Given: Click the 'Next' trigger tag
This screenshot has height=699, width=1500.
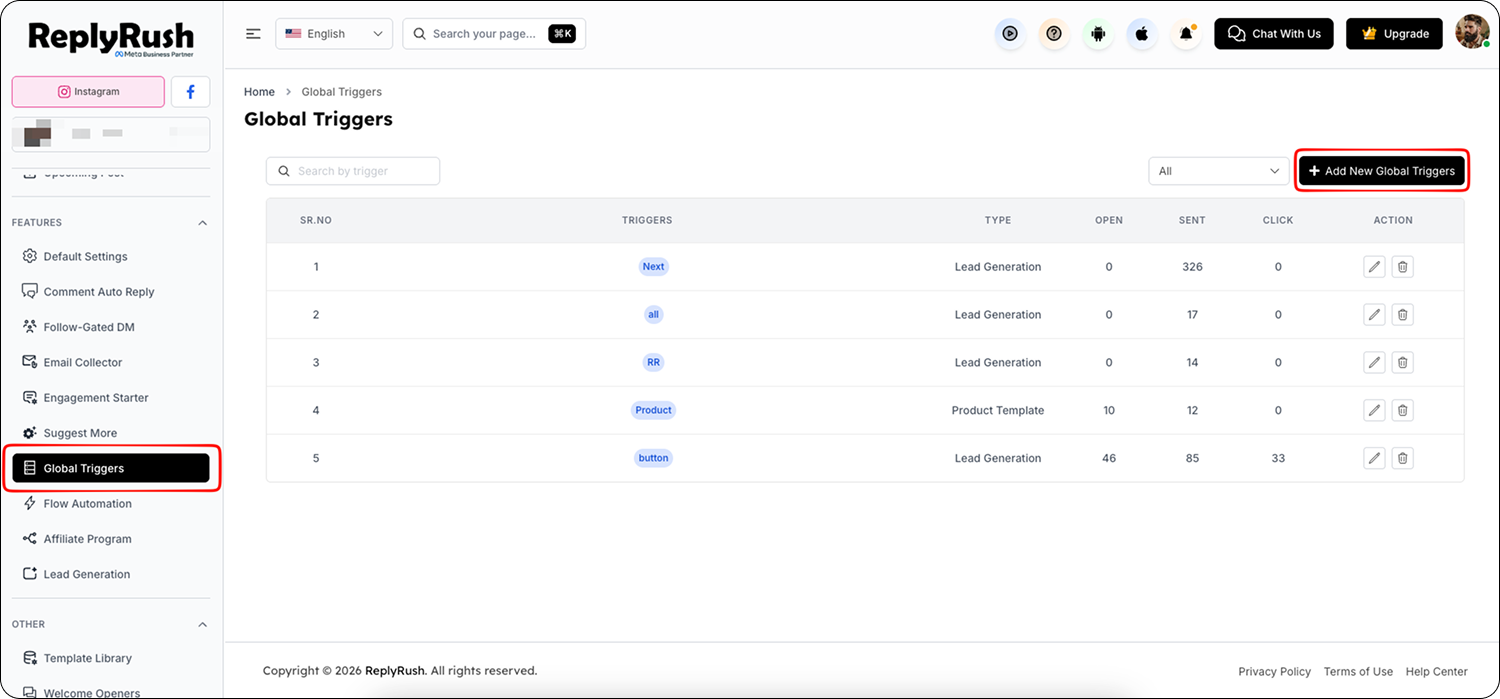Looking at the screenshot, I should (653, 267).
